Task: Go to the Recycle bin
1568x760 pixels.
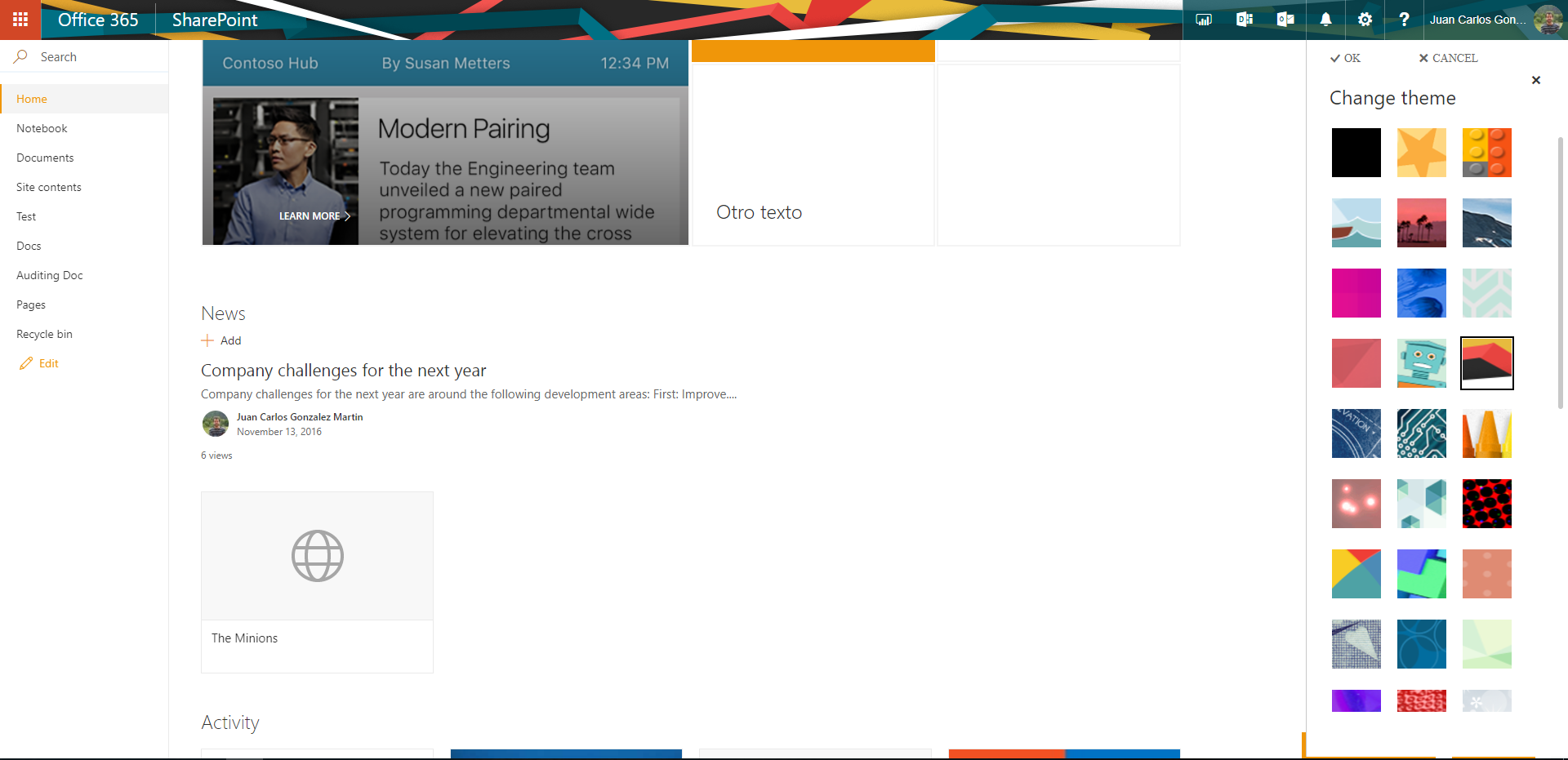Action: [44, 333]
